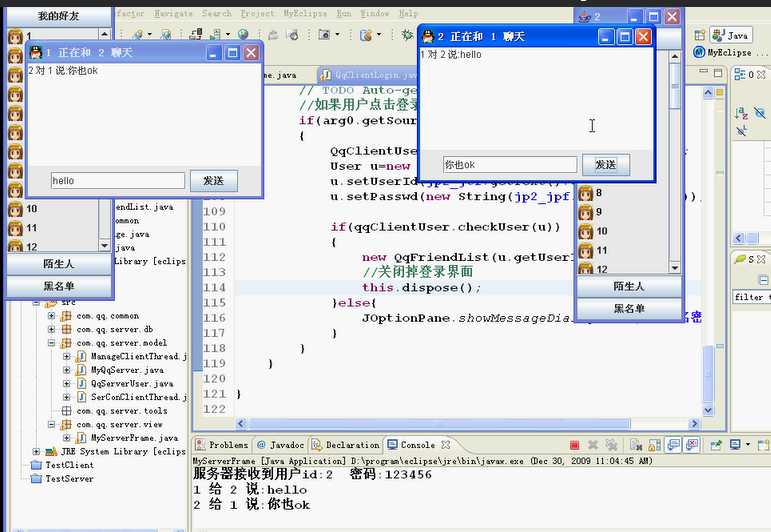Image resolution: width=771 pixels, height=532 pixels.
Task: Click the globe web browser toolbar icon
Action: tap(243, 34)
